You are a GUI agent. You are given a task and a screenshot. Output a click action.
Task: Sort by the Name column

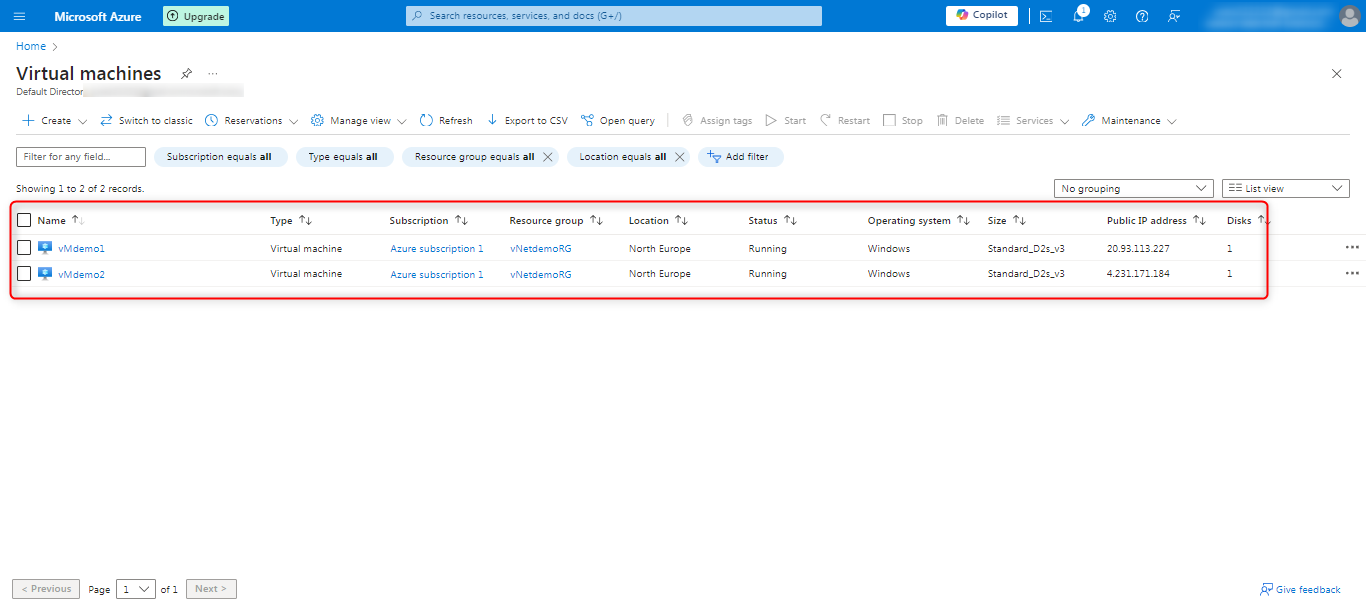coord(61,221)
